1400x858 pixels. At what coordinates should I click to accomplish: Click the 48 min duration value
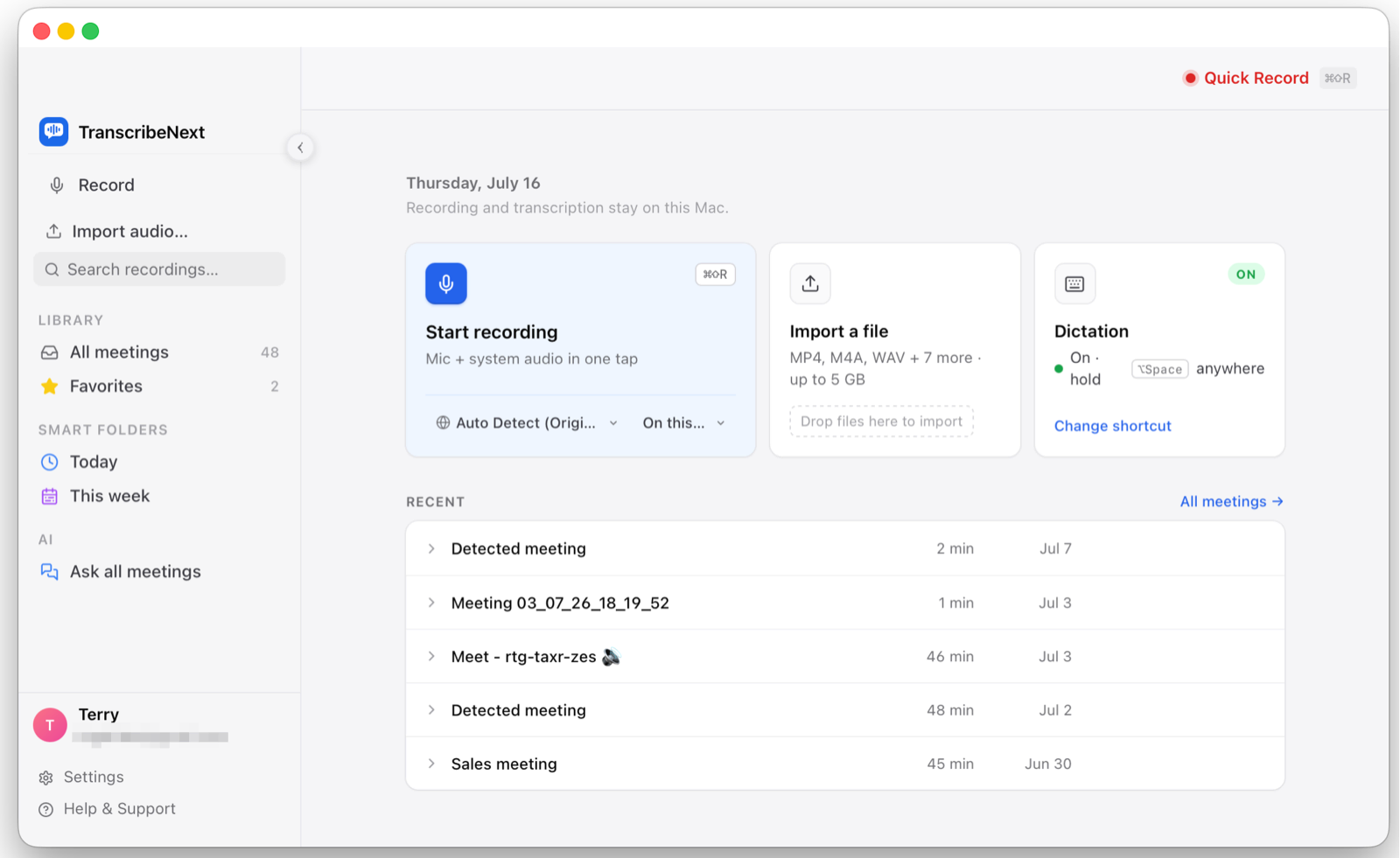(x=950, y=710)
